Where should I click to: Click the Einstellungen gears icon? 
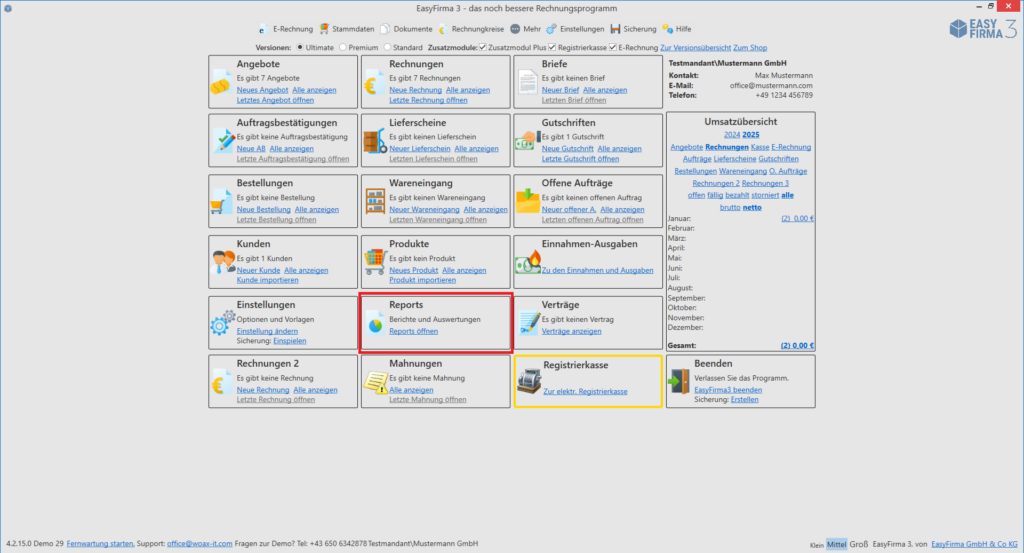pyautogui.click(x=223, y=323)
